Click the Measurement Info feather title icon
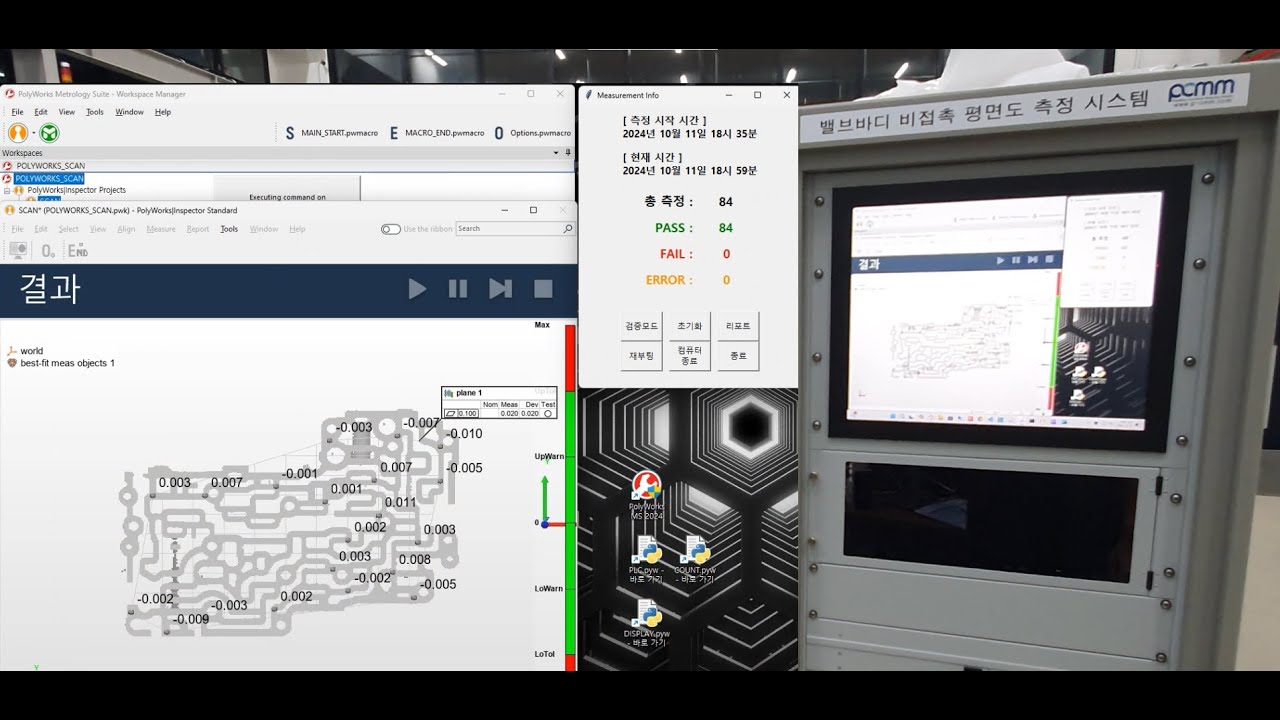This screenshot has width=1280, height=720. point(589,95)
